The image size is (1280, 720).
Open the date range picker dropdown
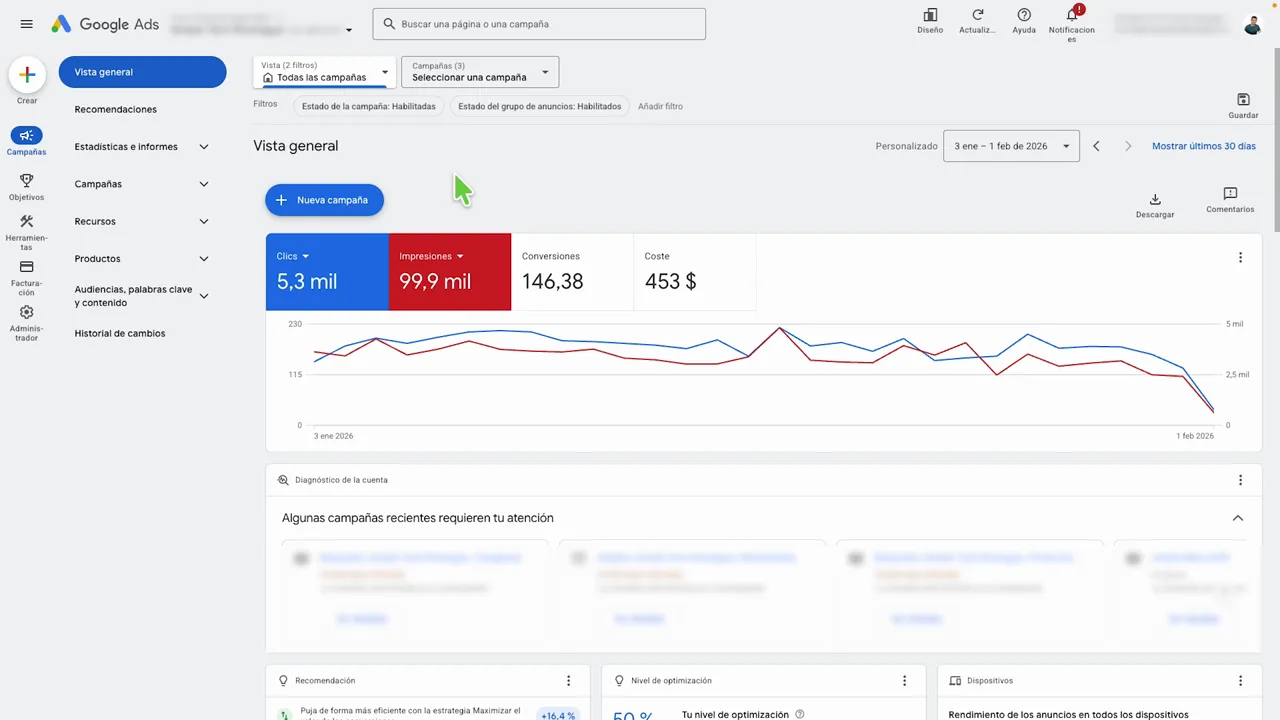pyautogui.click(x=1011, y=146)
